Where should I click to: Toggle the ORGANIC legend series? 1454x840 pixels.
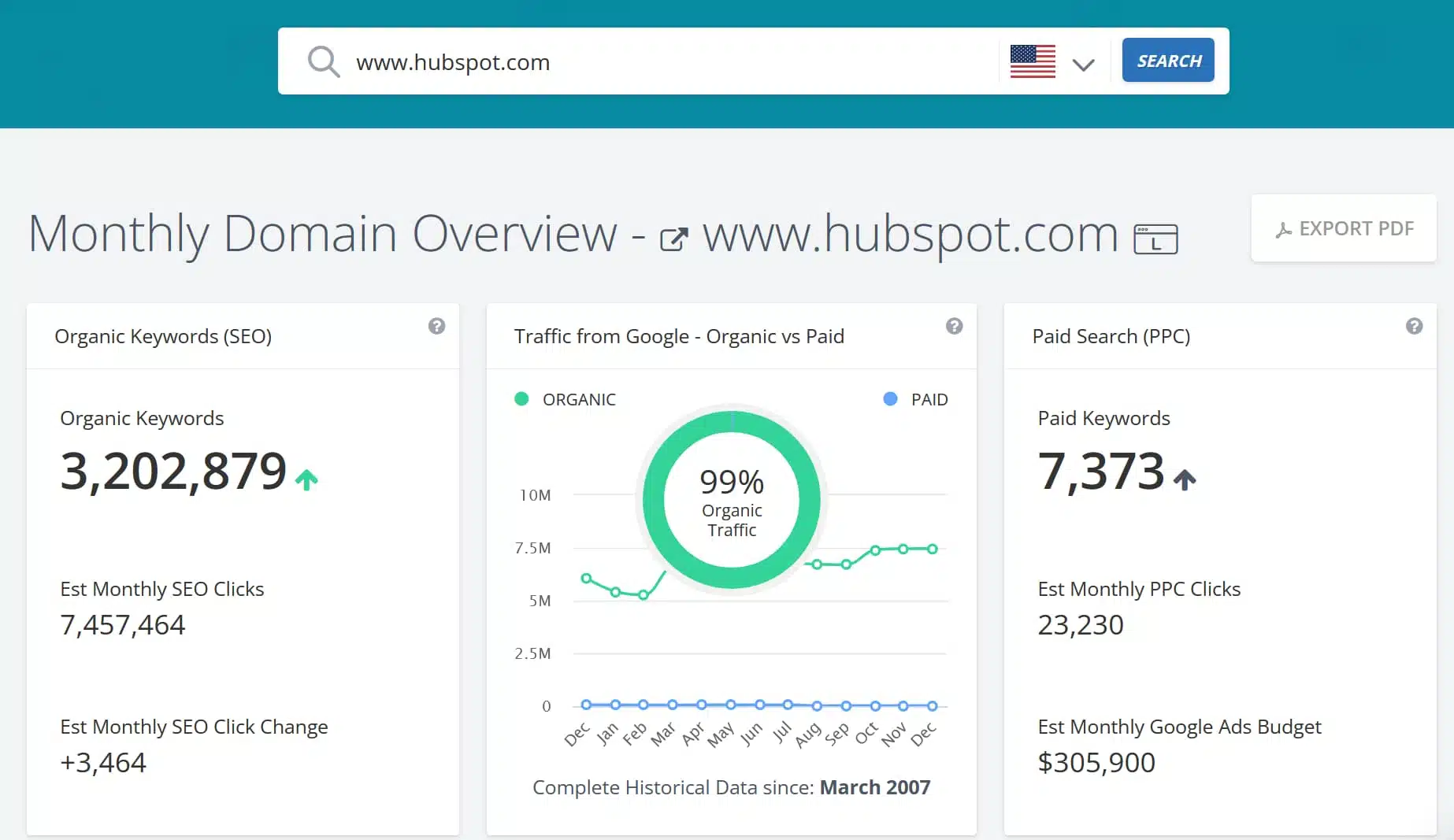565,399
